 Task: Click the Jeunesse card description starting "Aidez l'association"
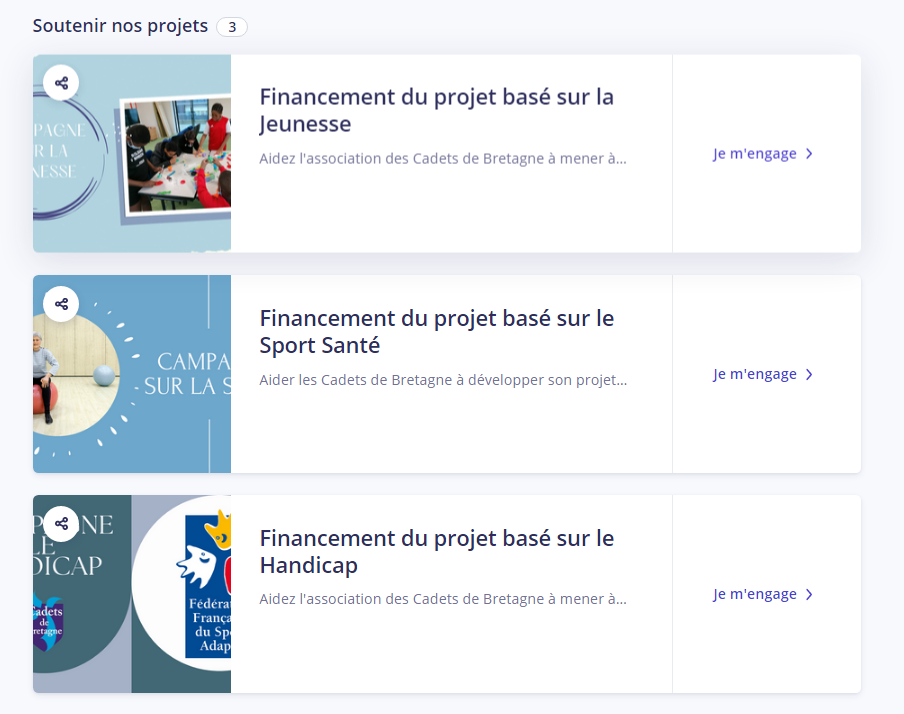pos(442,158)
